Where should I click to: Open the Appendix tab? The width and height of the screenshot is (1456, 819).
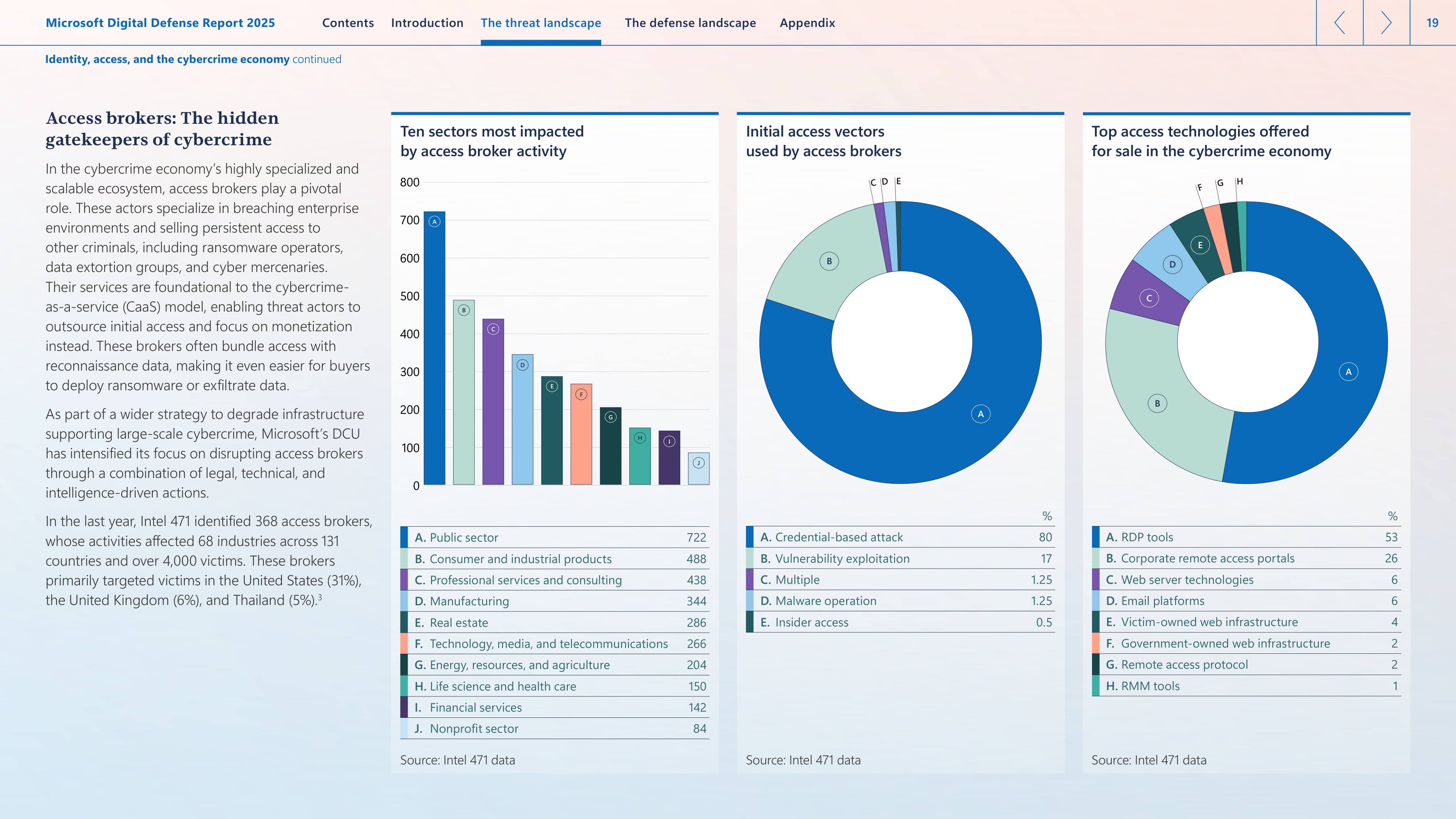coord(807,23)
